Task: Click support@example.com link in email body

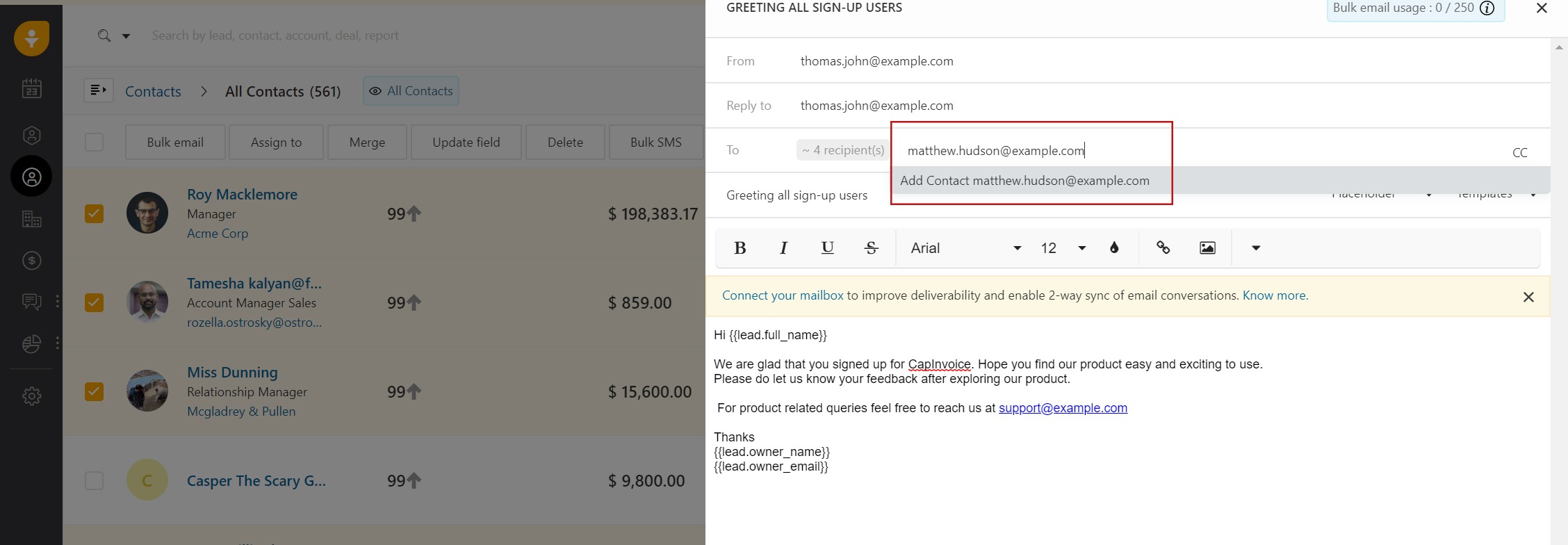Action: tap(1063, 408)
